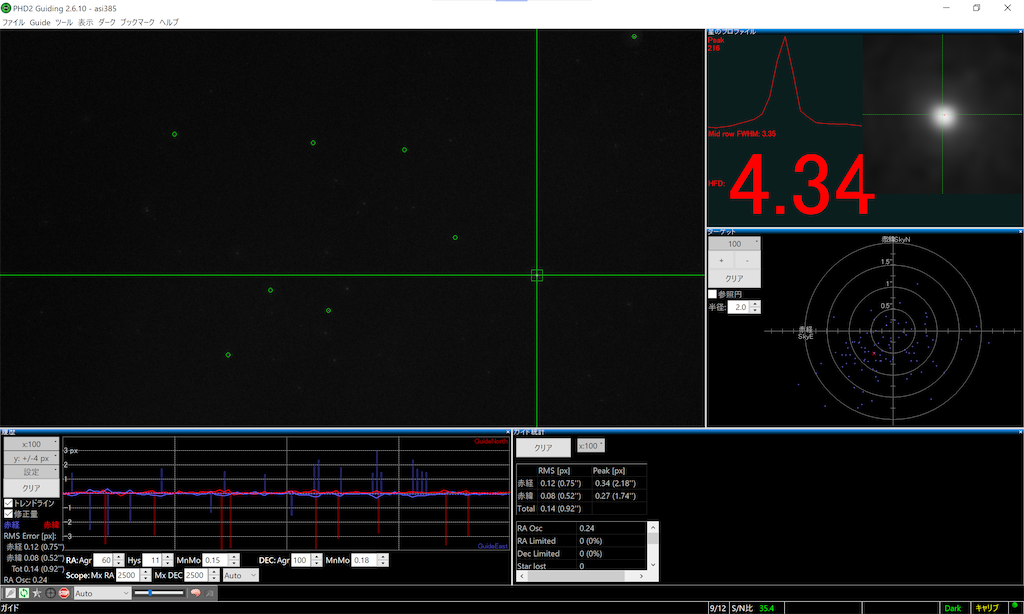Viewport: 1024px width, 614px height.
Task: Open the ファイル menu
Action: [13, 22]
